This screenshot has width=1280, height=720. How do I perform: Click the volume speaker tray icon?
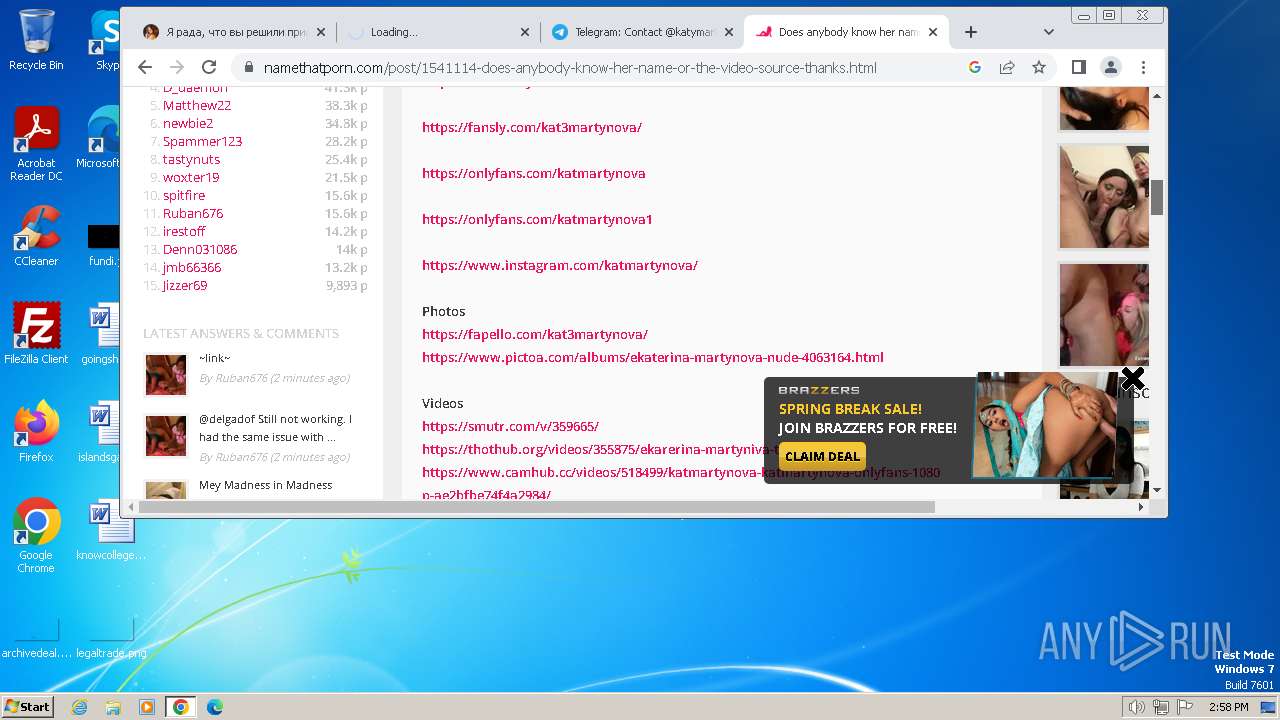(1136, 707)
